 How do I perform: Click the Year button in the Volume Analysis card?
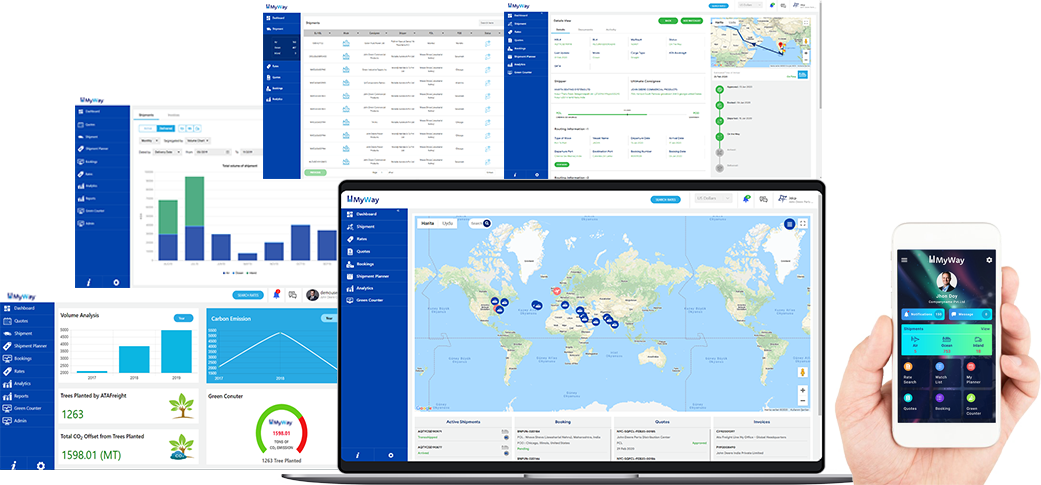tap(183, 318)
